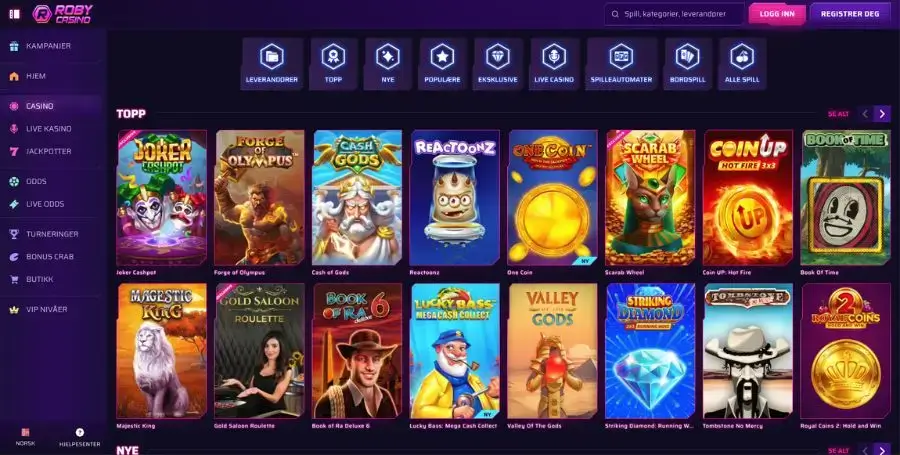This screenshot has height=455, width=900.
Task: Change language via Norsk selector
Action: point(25,437)
